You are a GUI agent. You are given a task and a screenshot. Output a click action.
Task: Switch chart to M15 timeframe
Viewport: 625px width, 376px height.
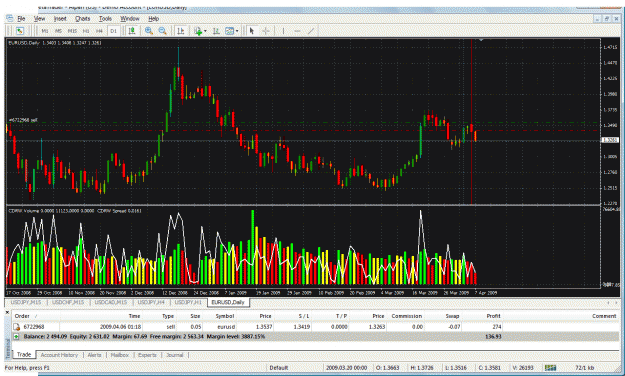coord(72,31)
